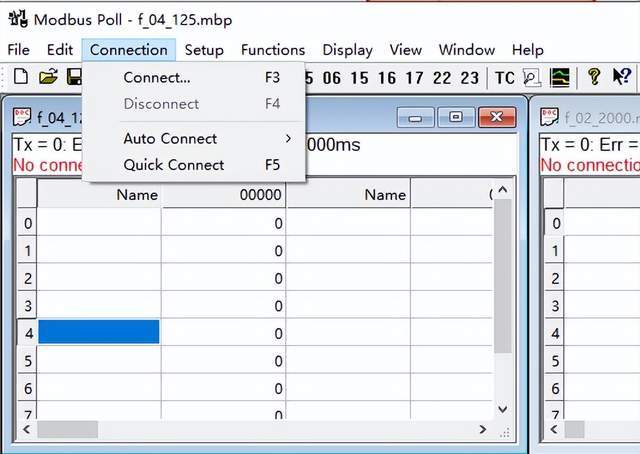Click the value cell of row 5

pos(224,361)
